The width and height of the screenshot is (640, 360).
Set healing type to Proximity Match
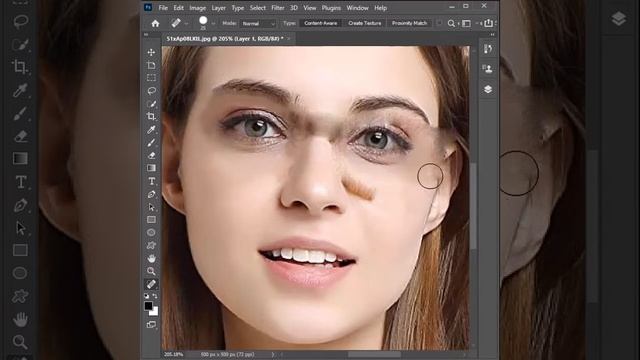pyautogui.click(x=409, y=23)
